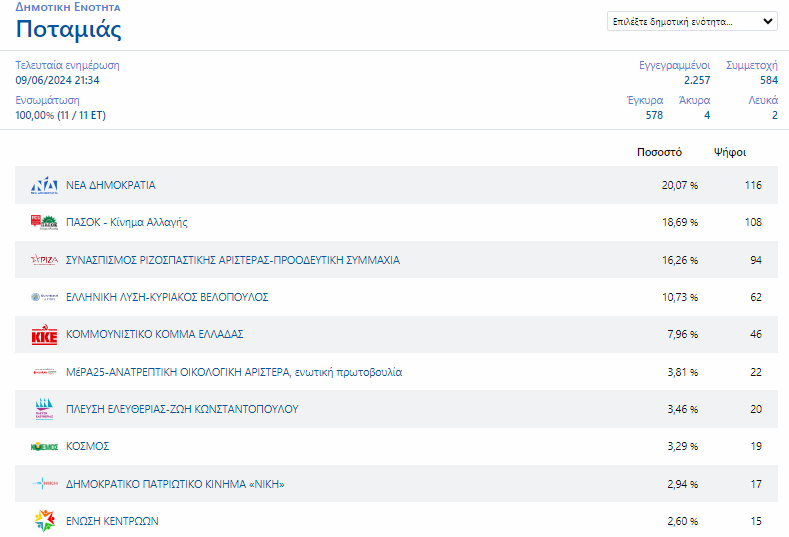
Task: Click the Άκυρα invalid ballots label
Action: [694, 100]
